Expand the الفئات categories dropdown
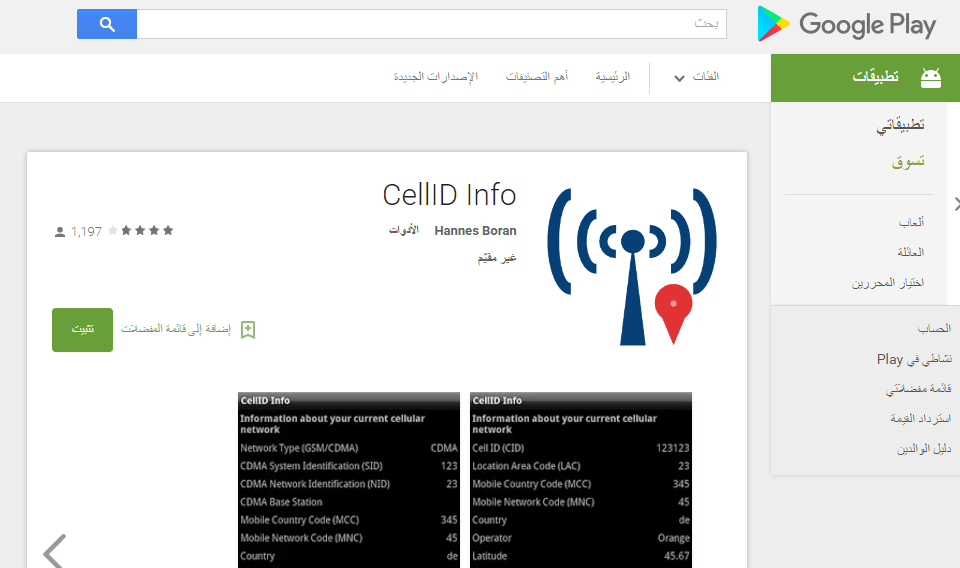This screenshot has width=960, height=568. coord(696,77)
